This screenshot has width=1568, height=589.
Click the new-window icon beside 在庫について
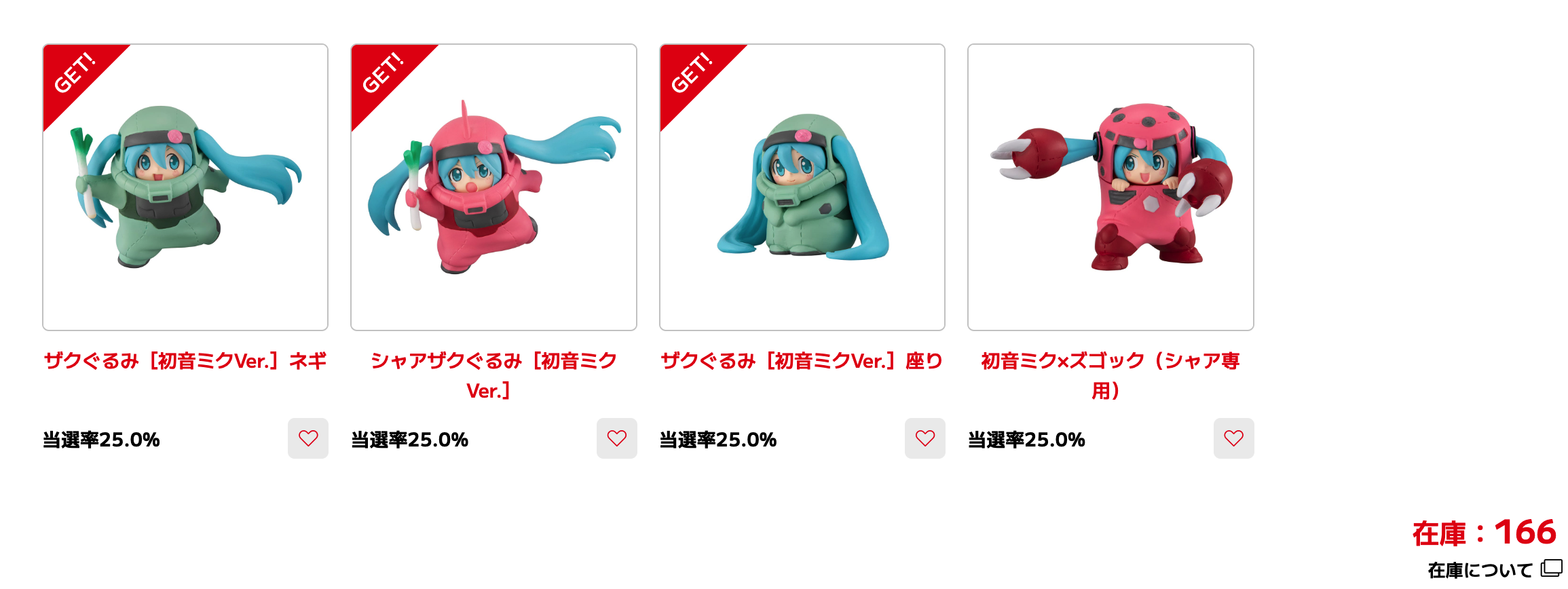1551,568
